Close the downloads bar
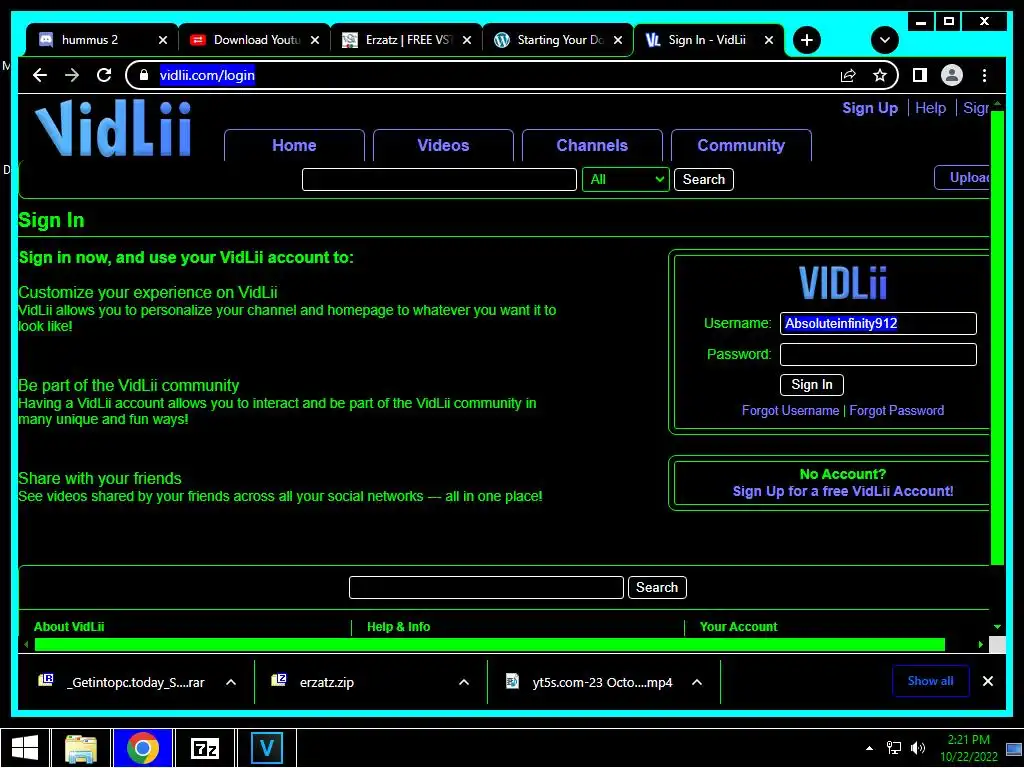 pyautogui.click(x=987, y=681)
